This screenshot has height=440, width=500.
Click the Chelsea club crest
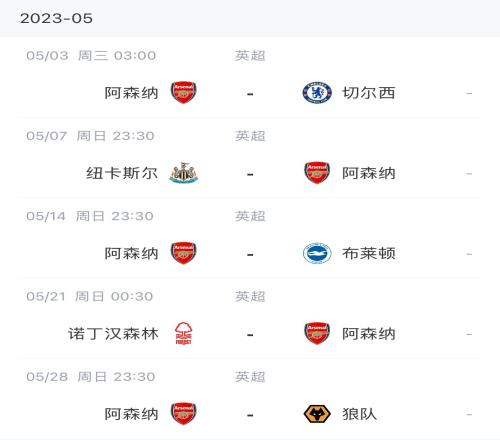click(317, 92)
